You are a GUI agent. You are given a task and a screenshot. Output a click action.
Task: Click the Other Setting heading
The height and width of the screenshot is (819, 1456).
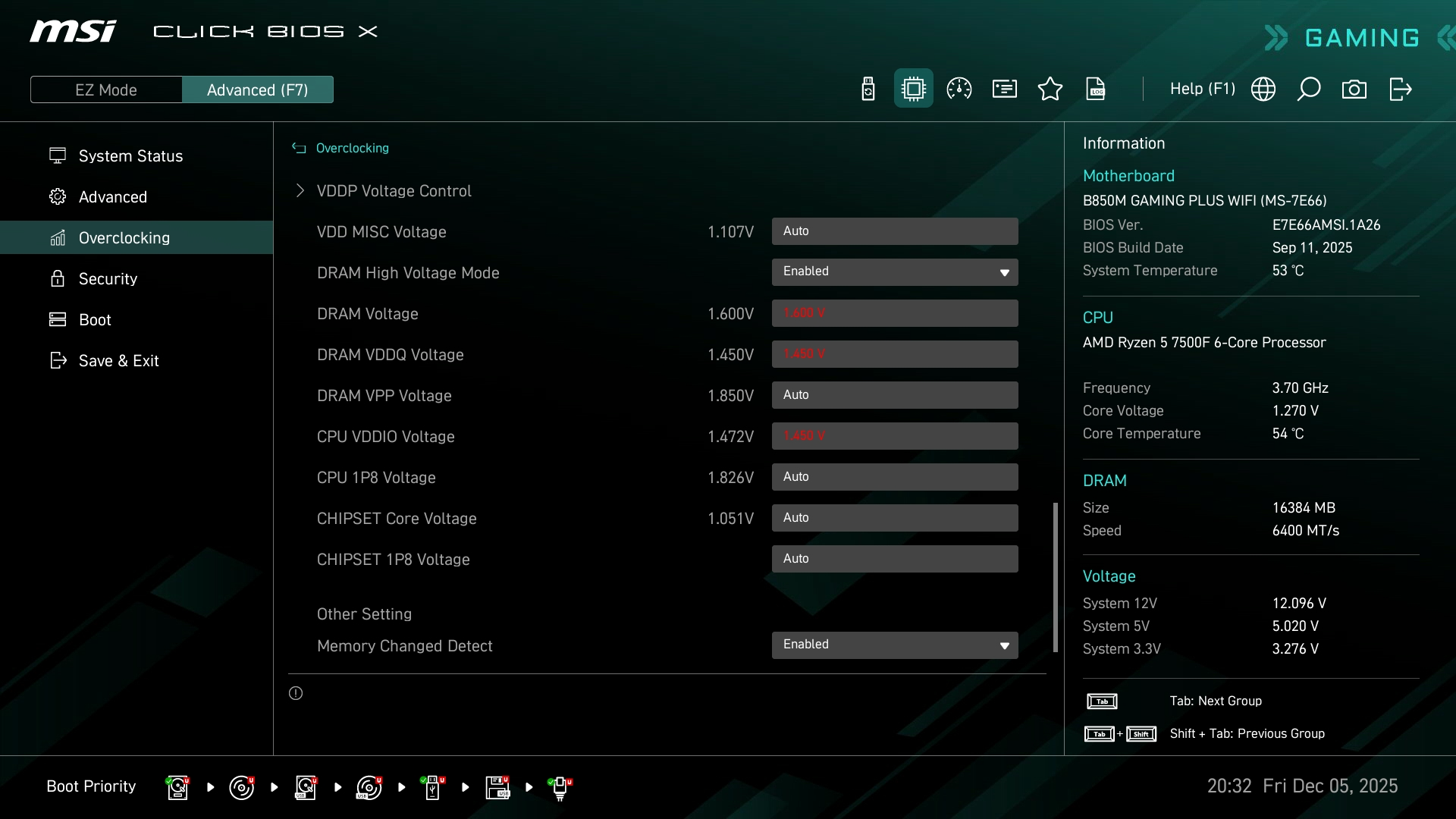[x=364, y=614]
